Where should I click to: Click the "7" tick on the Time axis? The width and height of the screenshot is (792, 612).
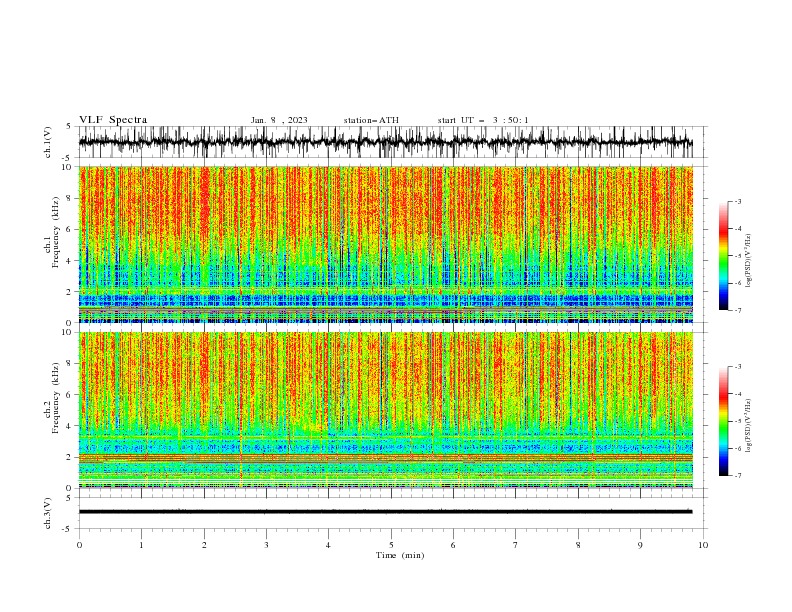pyautogui.click(x=516, y=545)
